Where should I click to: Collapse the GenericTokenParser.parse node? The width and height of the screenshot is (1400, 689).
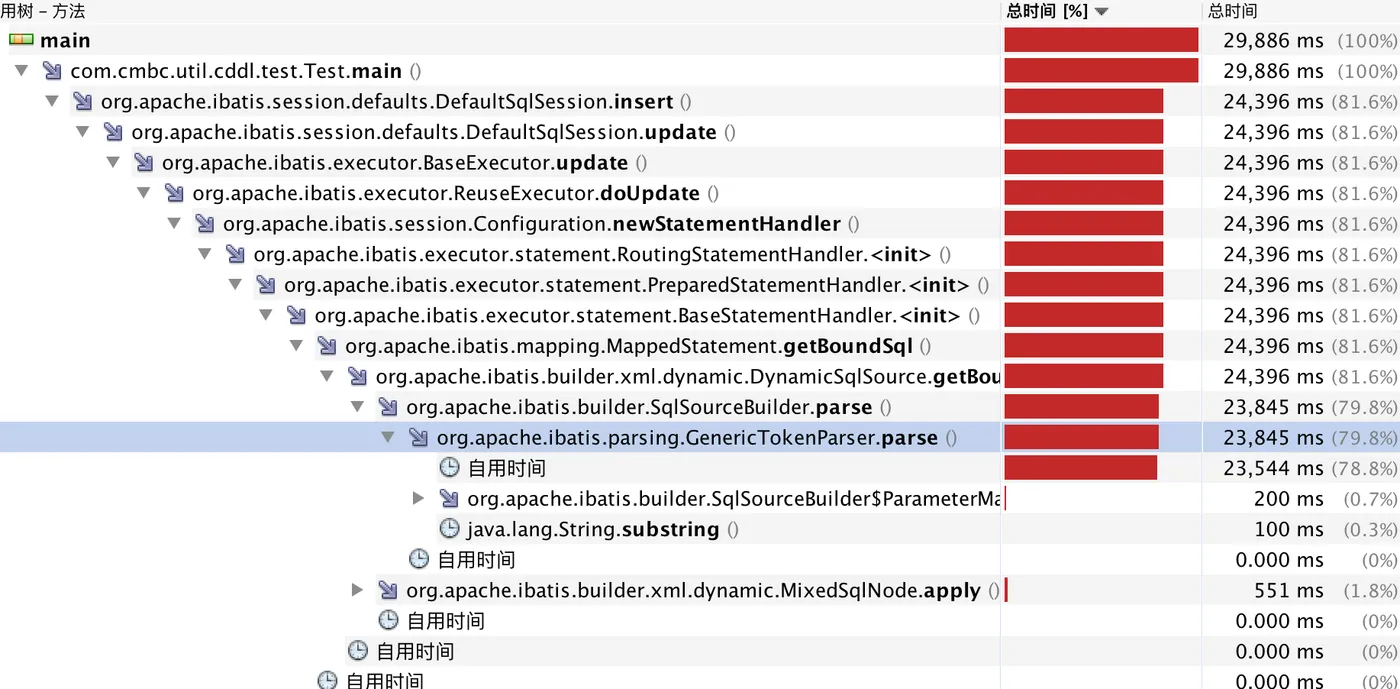point(388,437)
